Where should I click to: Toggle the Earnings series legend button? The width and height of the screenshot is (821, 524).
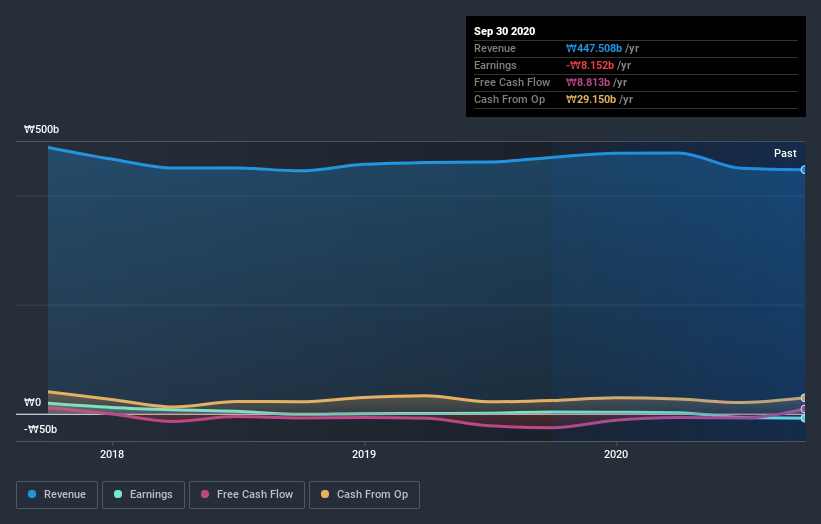143,495
